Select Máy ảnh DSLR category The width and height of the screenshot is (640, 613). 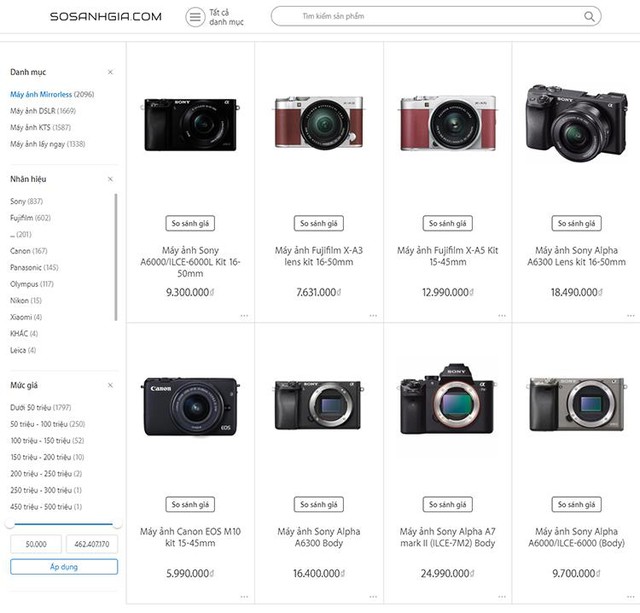(x=43, y=111)
